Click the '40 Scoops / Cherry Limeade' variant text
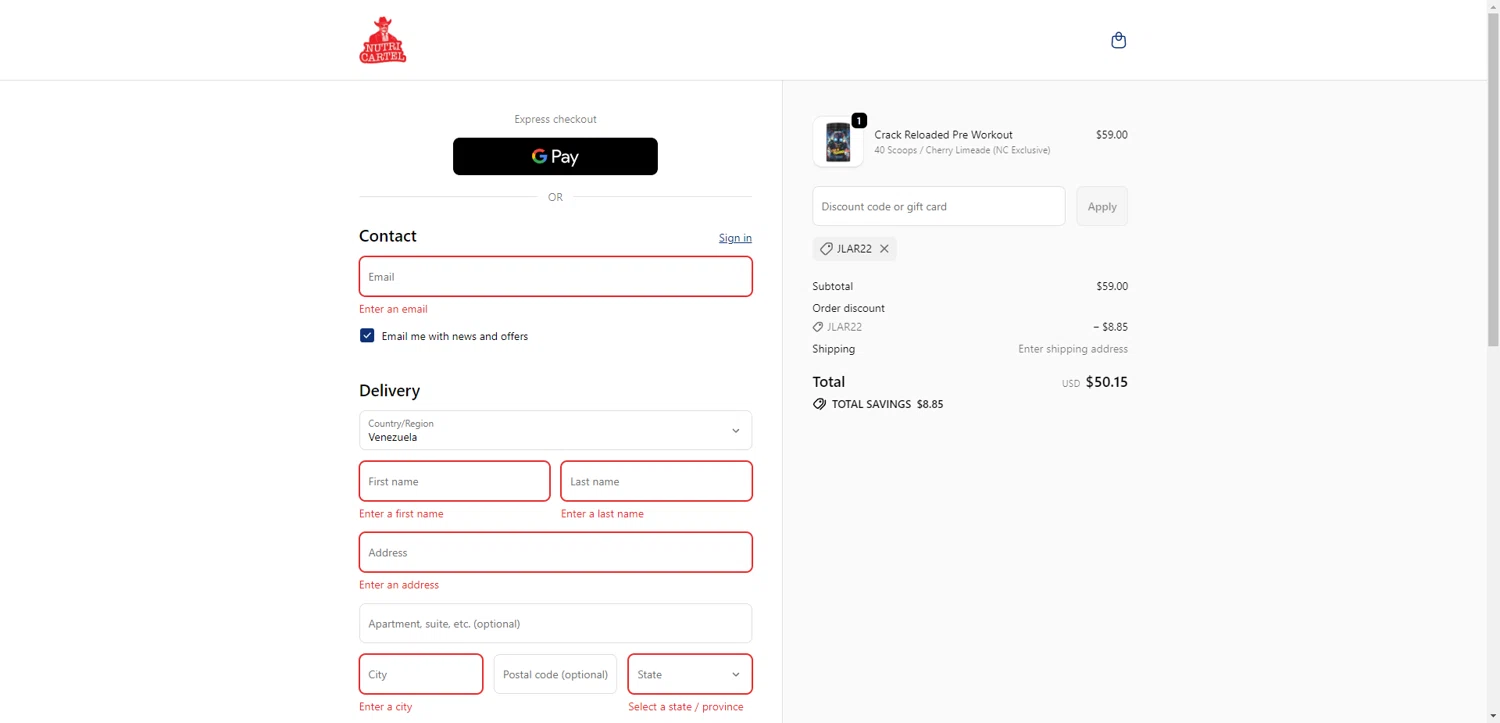 click(962, 150)
